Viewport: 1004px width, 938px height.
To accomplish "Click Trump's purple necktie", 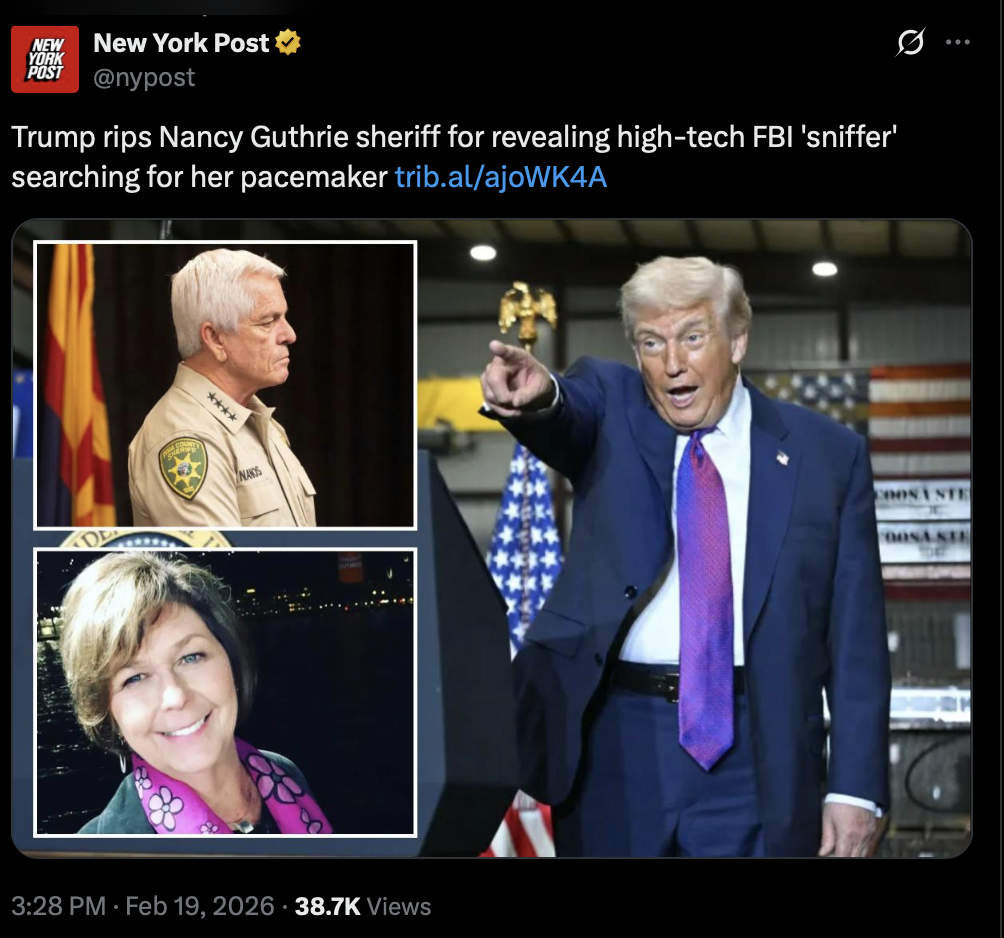I will coord(705,595).
